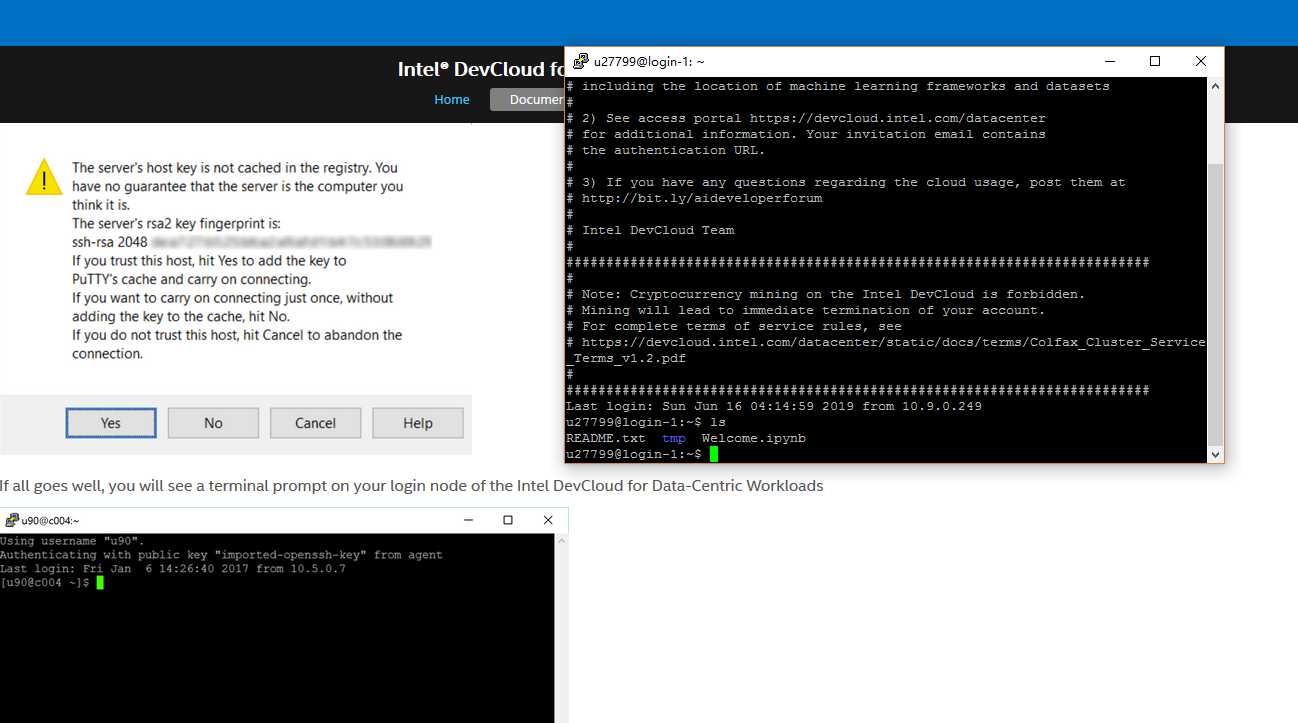This screenshot has height=723, width=1298.
Task: Click README.txt in the ls output
Action: [606, 438]
